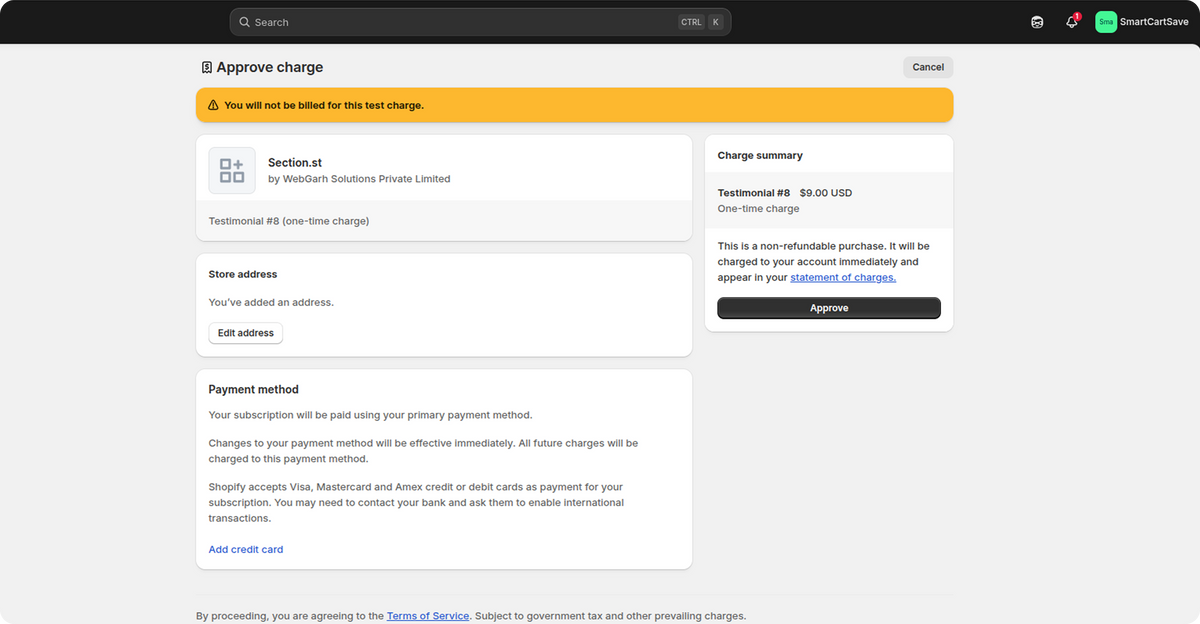Image resolution: width=1200 pixels, height=624 pixels.
Task: Click the K shortcut key badge
Action: coord(716,22)
